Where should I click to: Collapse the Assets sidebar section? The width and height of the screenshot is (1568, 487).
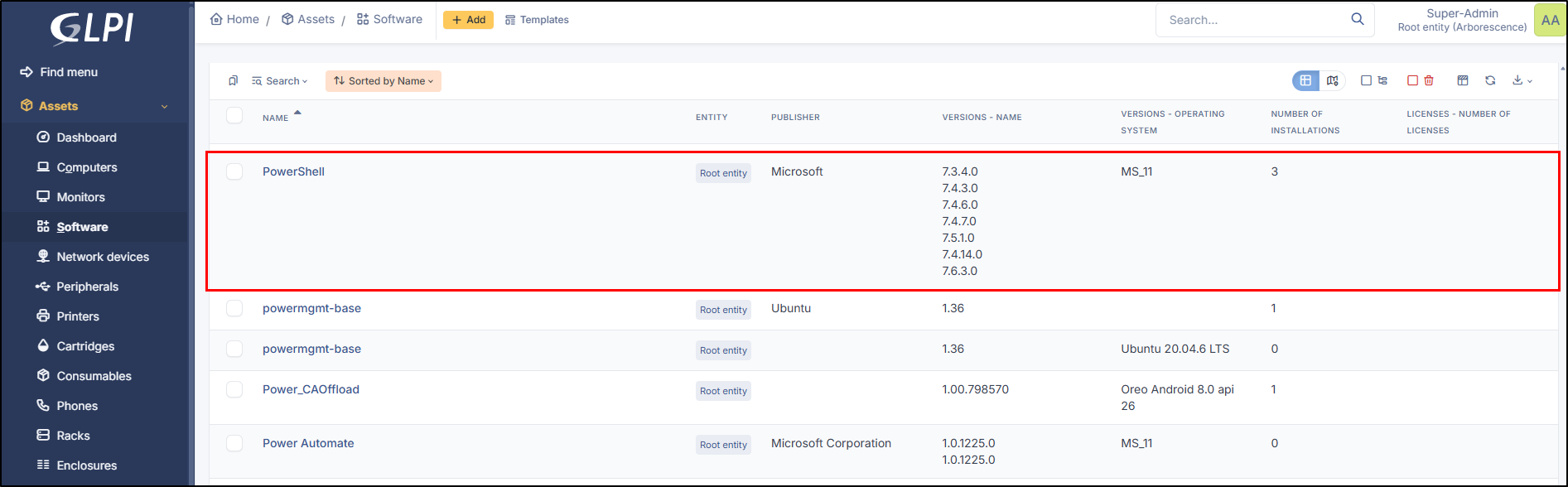click(x=94, y=106)
